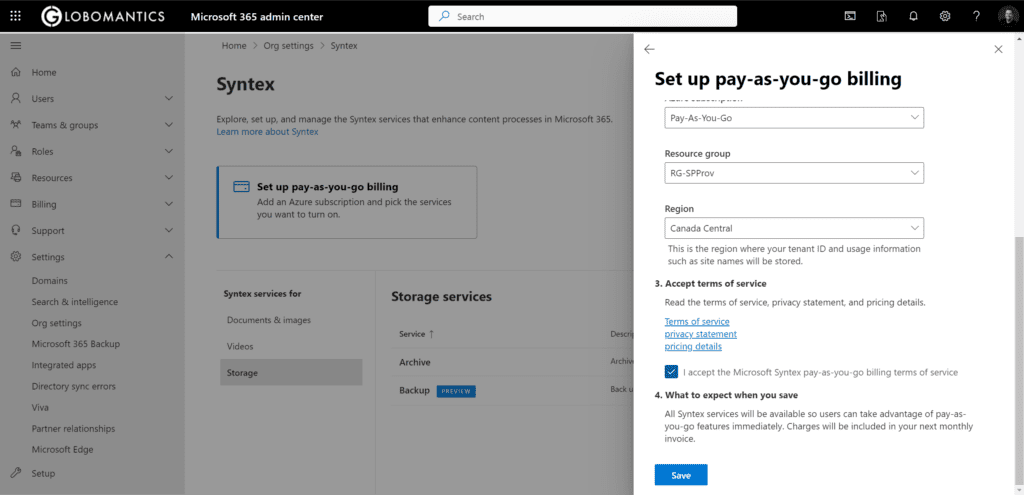Uncheck the accept terms of service checkbox
1024x495 pixels.
(x=671, y=372)
